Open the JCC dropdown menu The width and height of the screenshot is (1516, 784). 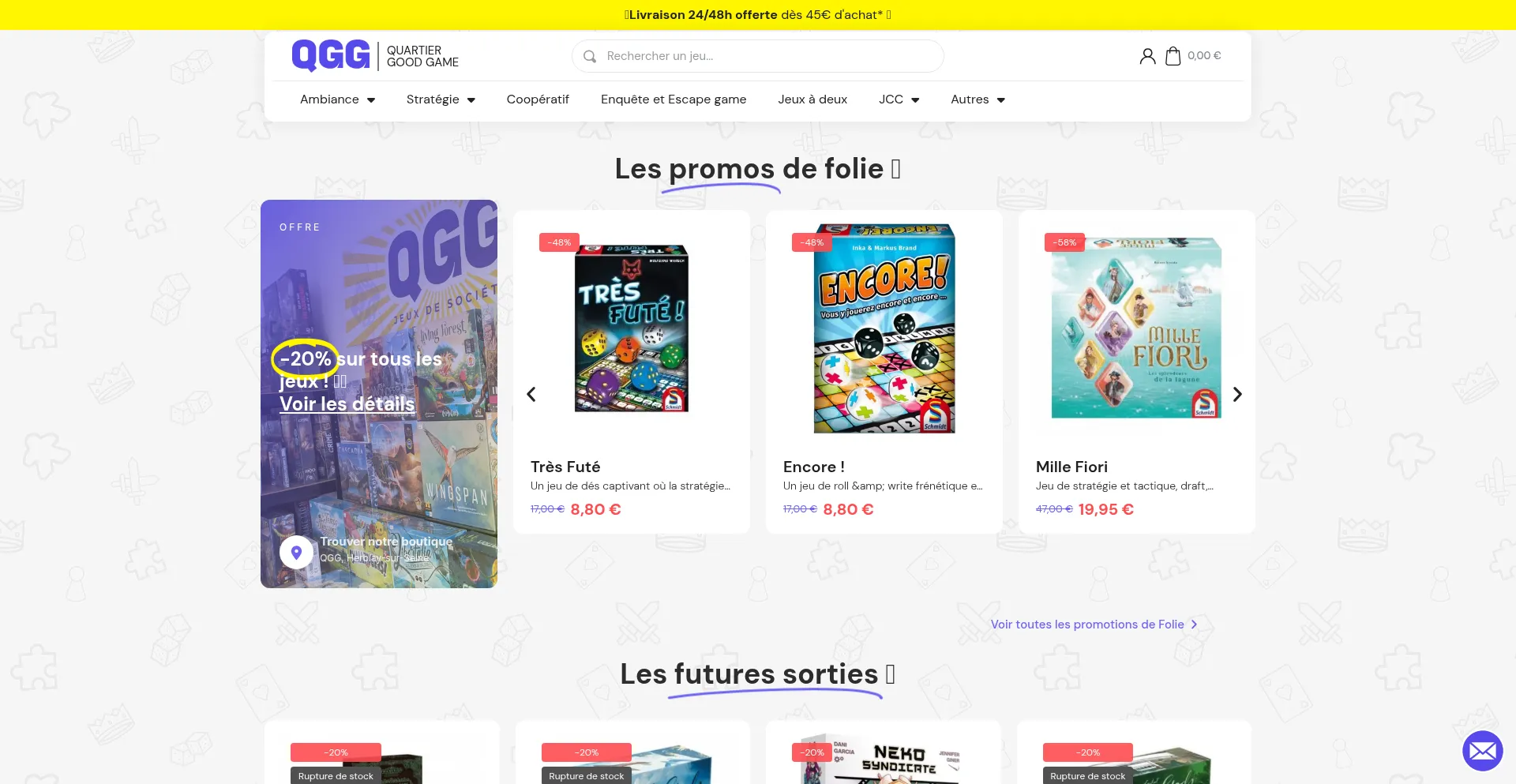click(x=899, y=99)
